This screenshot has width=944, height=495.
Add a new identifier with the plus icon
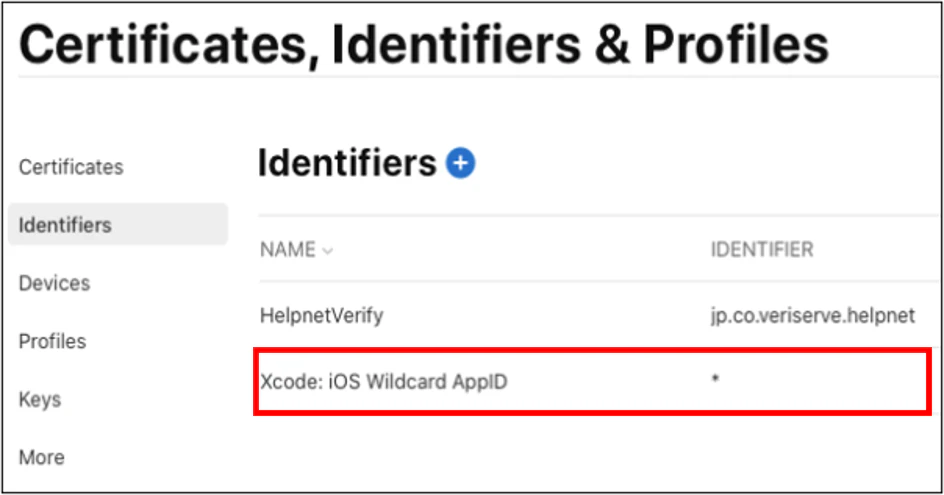pyautogui.click(x=461, y=163)
